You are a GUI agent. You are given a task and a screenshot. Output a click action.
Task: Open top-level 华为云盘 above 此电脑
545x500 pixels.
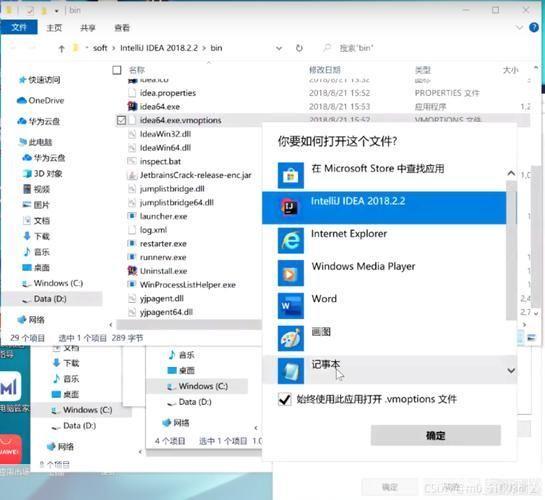(44, 121)
